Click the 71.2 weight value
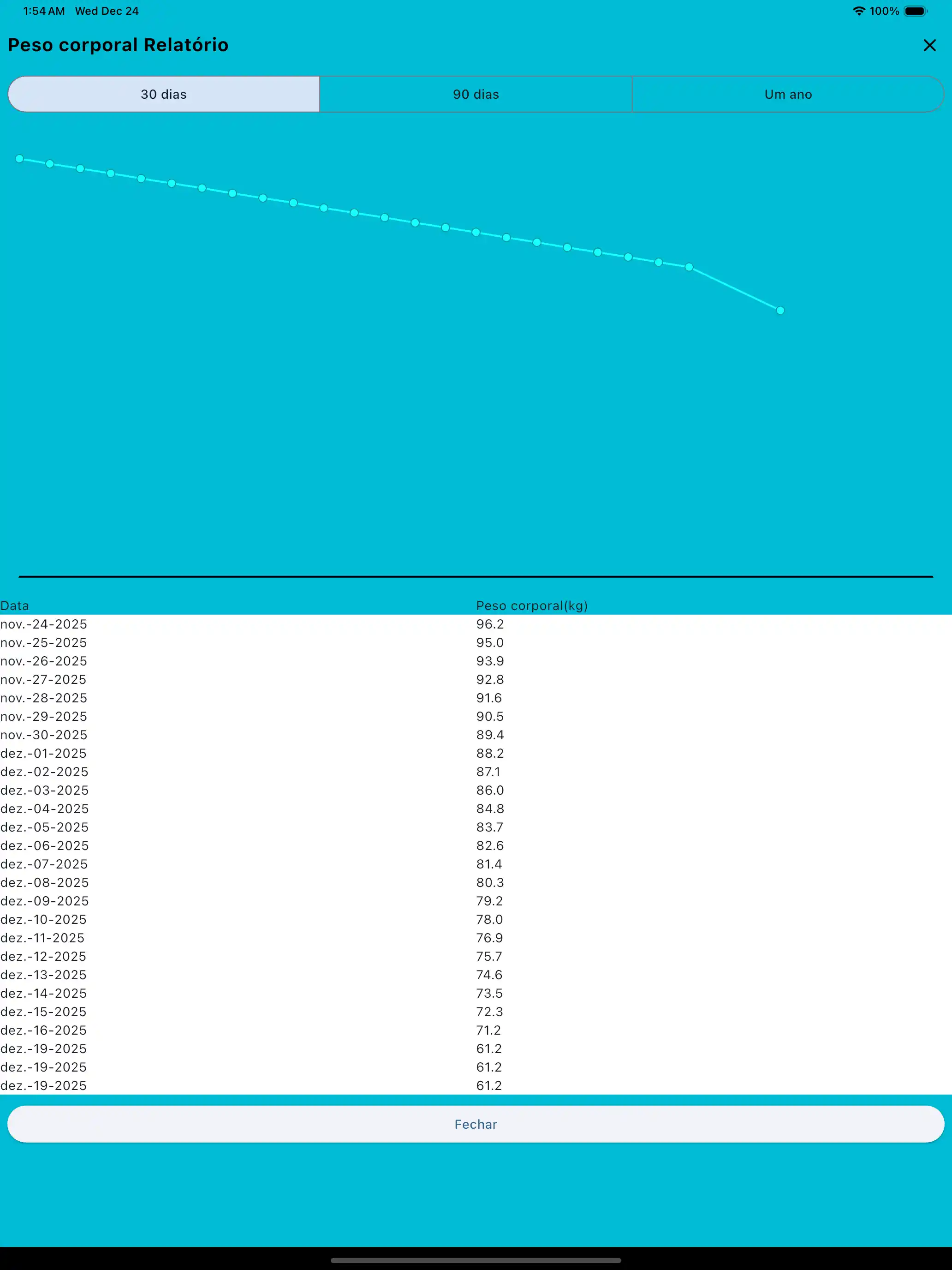Viewport: 952px width, 1270px height. pos(488,1030)
